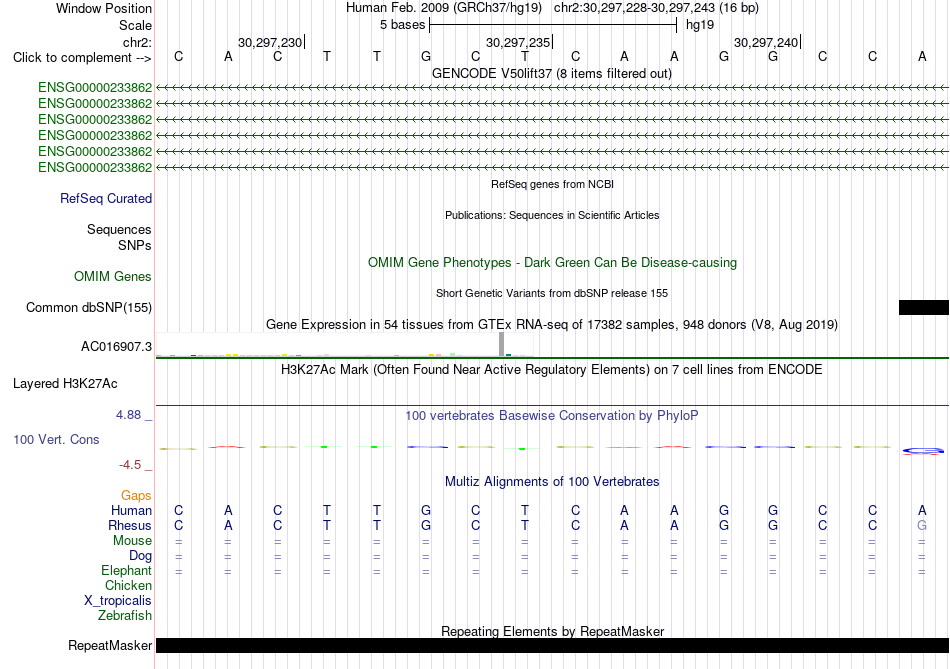Click the AC016907.3 gene expression label

[116, 347]
